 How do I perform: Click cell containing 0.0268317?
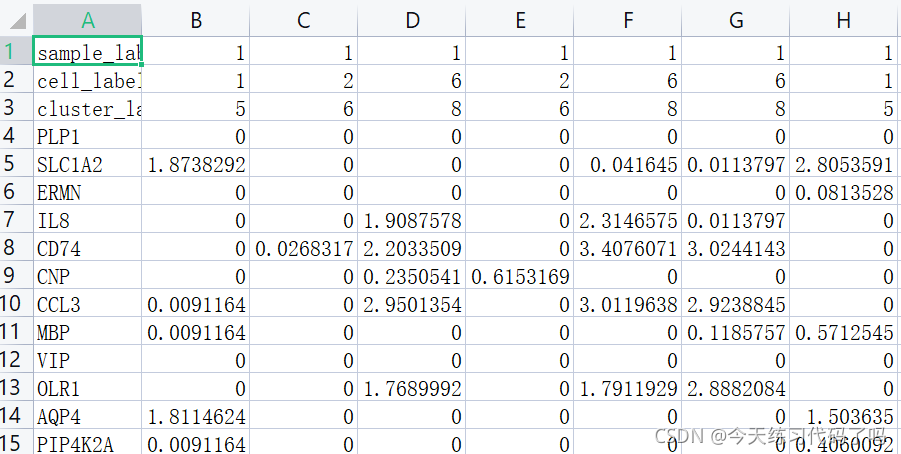click(x=303, y=247)
